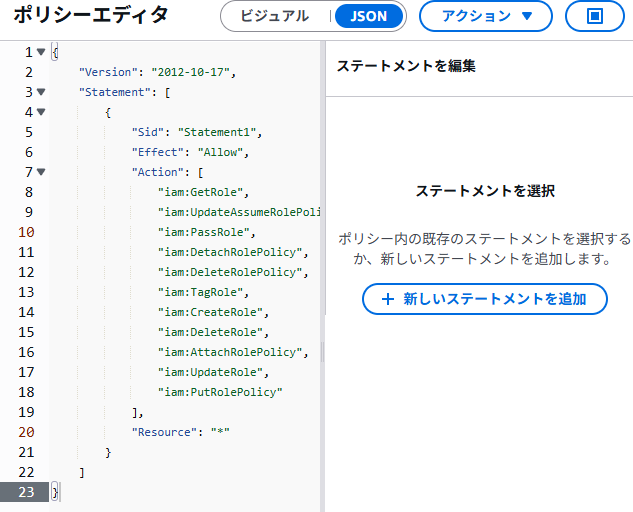The height and width of the screenshot is (512, 633).
Task: Click the "Version" key text
Action: pos(108,72)
